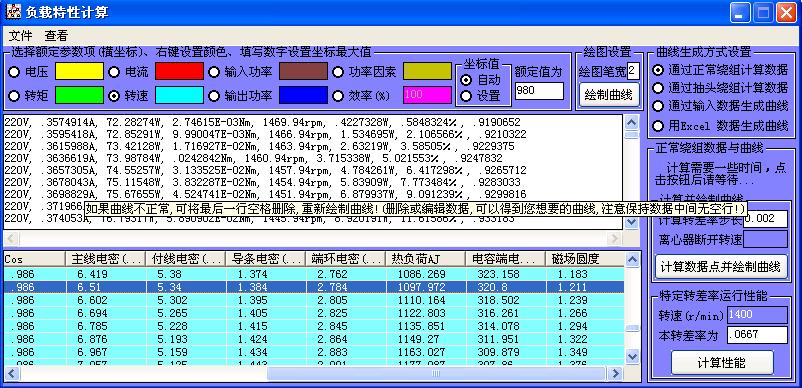Viewport: 802px width, 388px height.
Task: Click data line with 1451.94rpm
Action: pos(265,194)
